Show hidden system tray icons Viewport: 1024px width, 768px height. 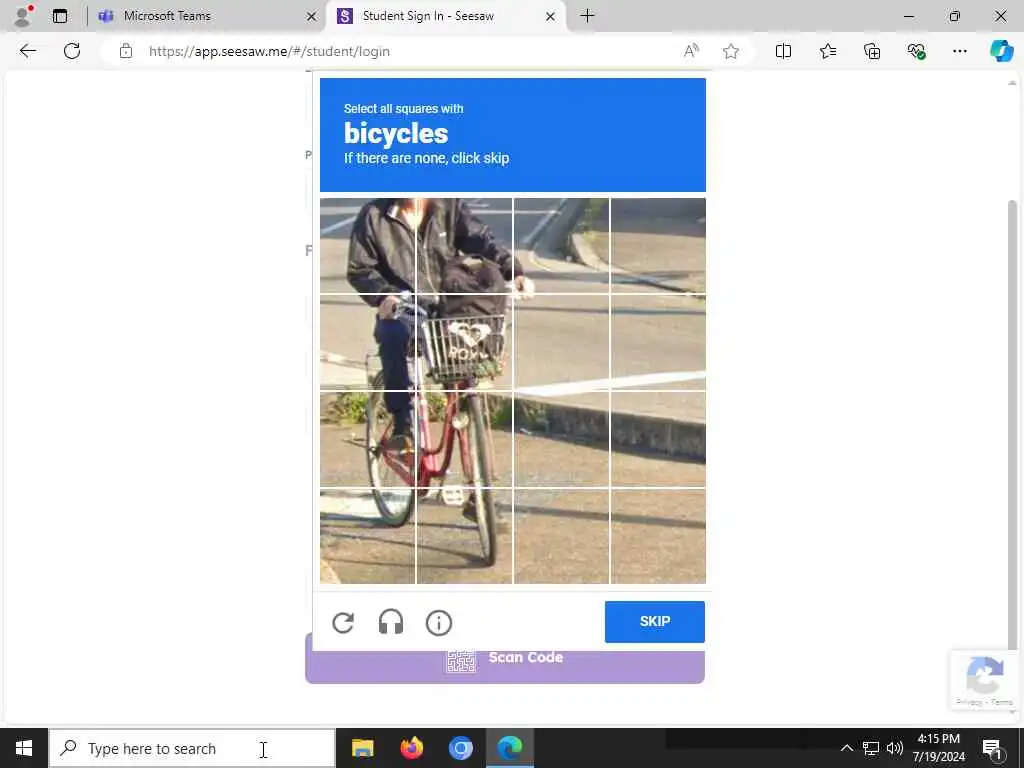846,748
